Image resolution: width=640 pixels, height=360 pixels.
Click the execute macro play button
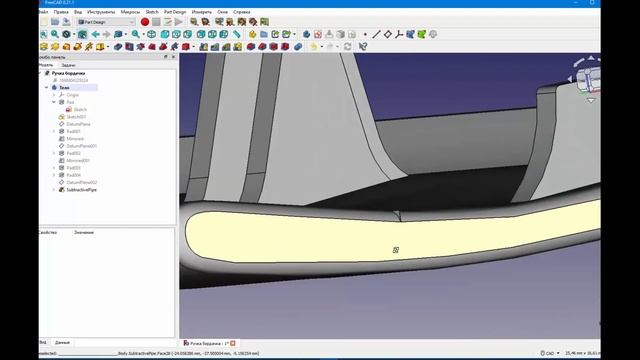[178, 22]
